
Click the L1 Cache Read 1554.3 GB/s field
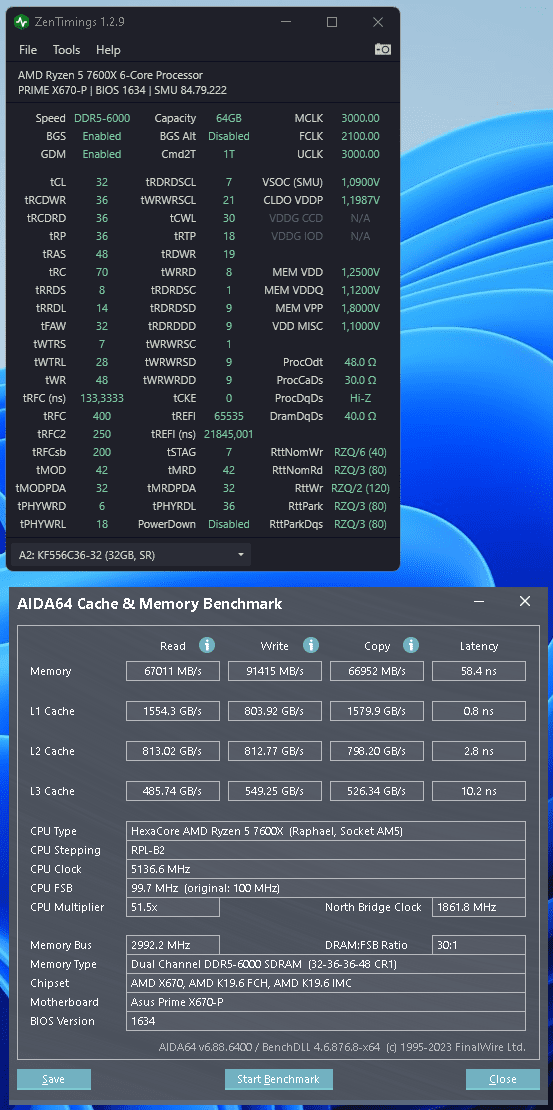coord(173,711)
